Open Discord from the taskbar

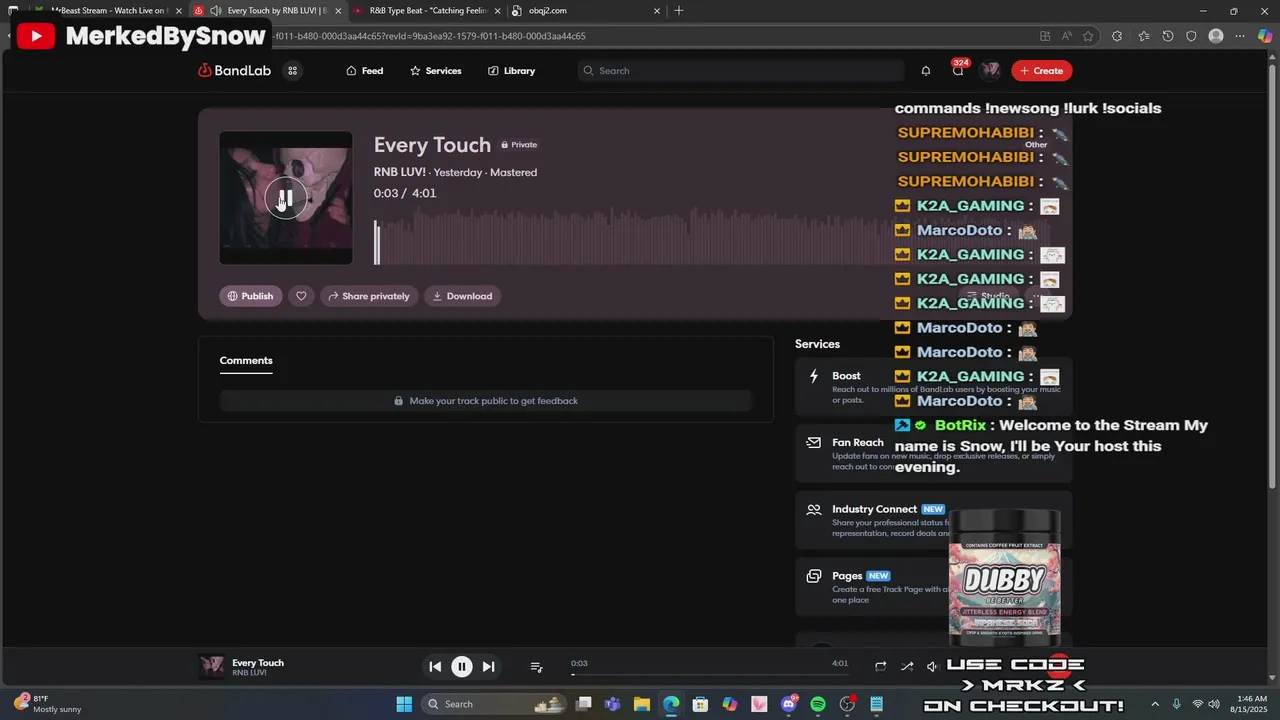tap(789, 704)
